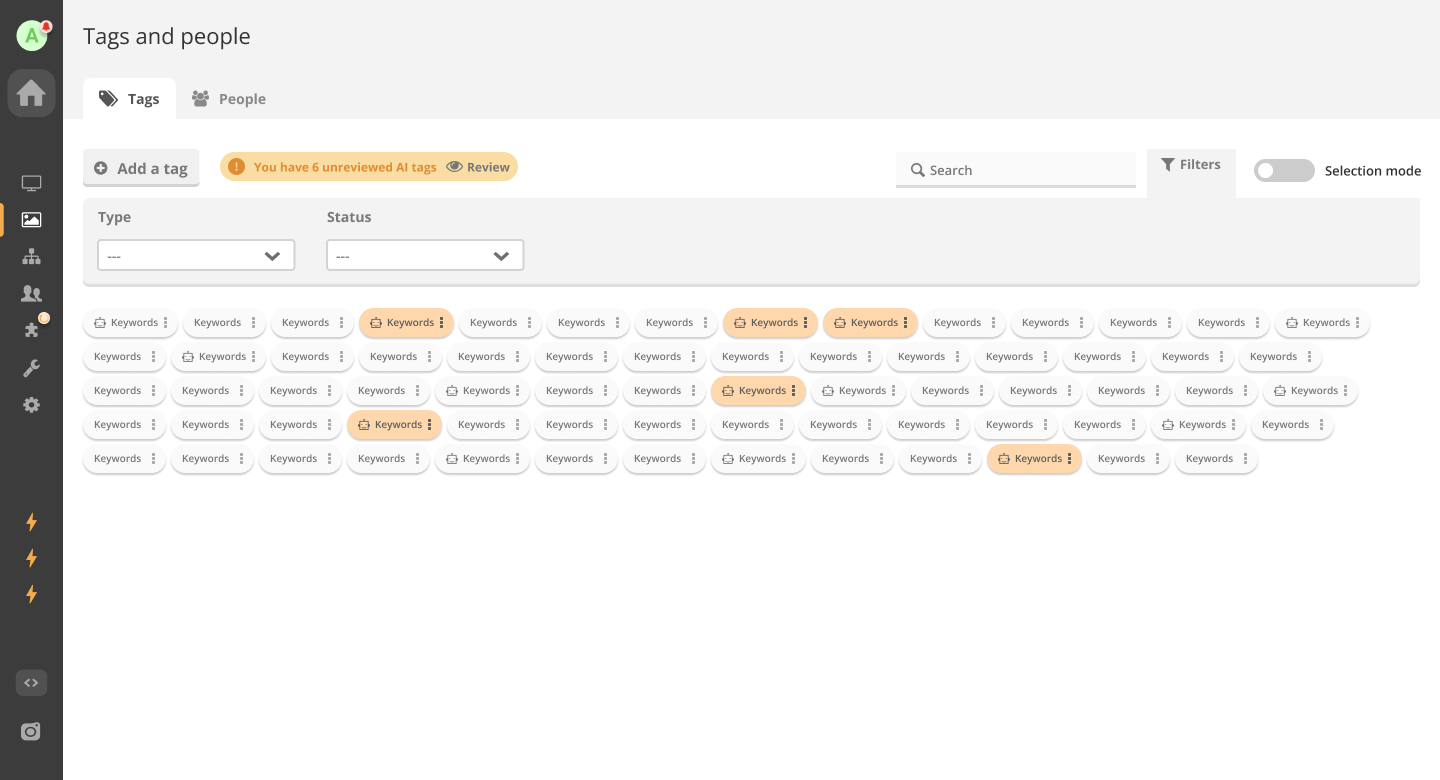Image resolution: width=1440 pixels, height=780 pixels.
Task: Expand the Type filter dropdown
Action: (x=196, y=256)
